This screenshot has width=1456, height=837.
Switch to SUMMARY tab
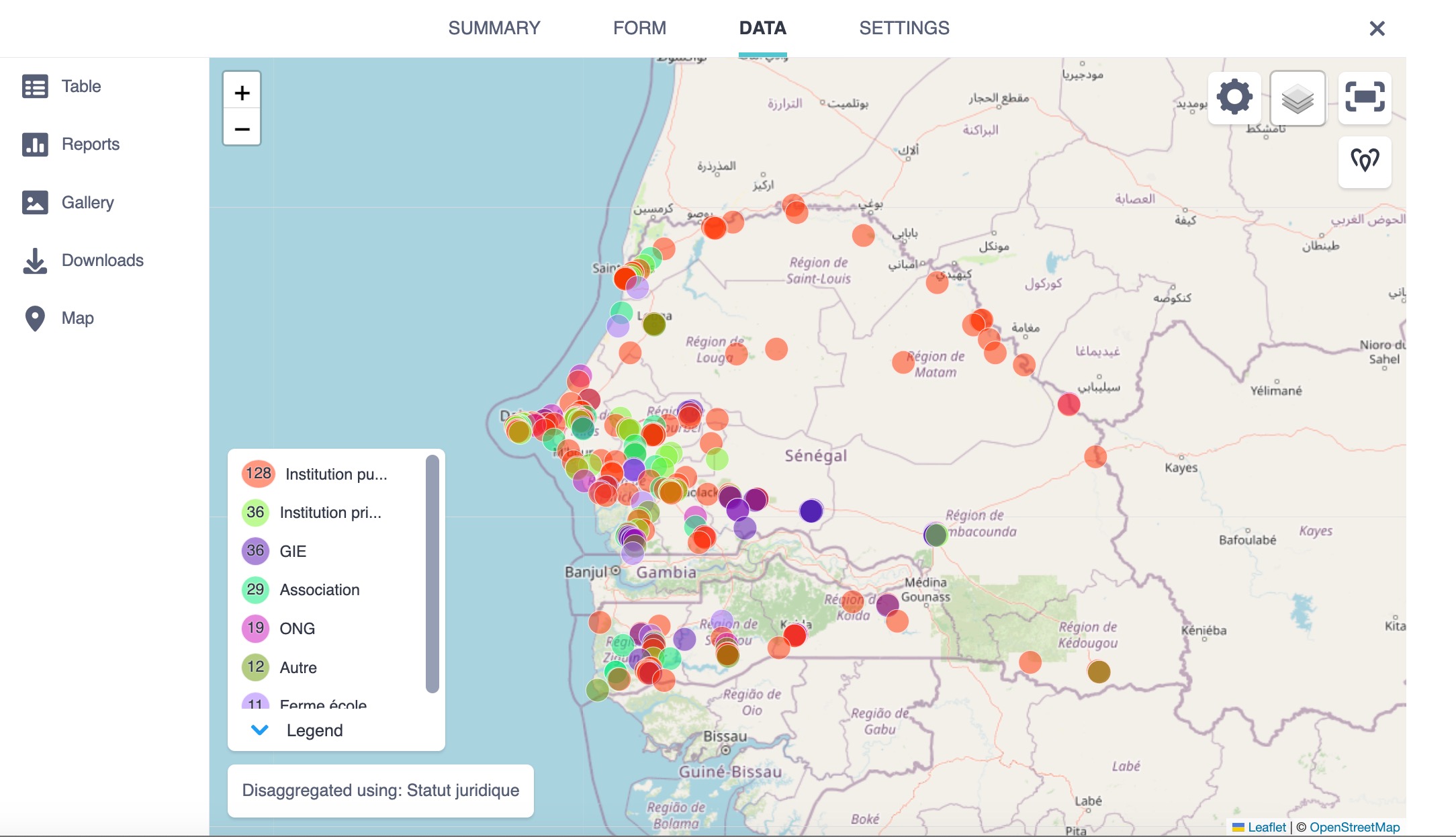(x=494, y=28)
